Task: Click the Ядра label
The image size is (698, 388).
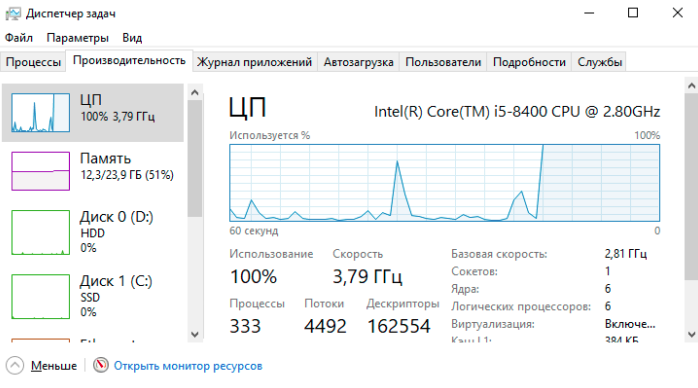Action: tap(465, 289)
